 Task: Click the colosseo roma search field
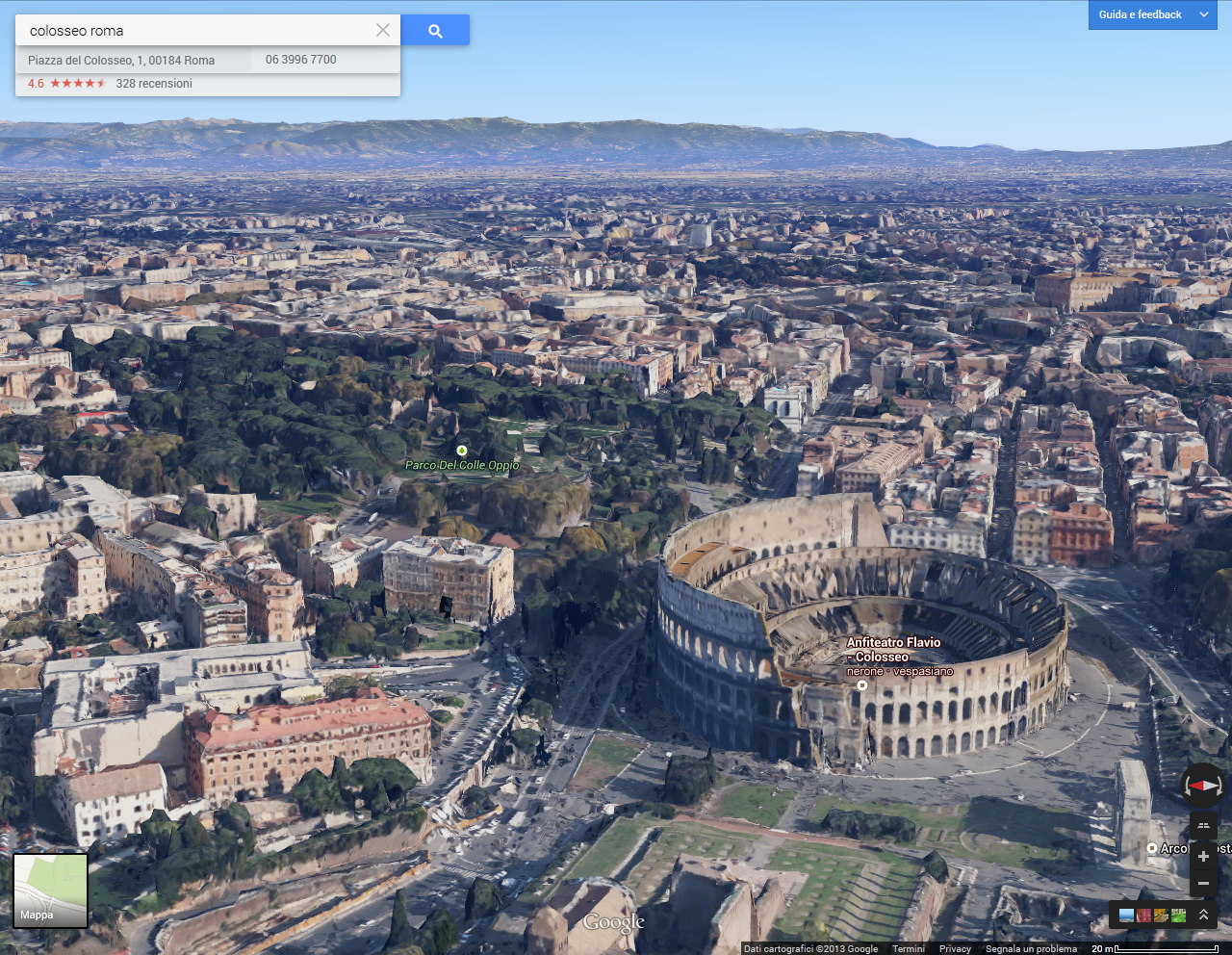pyautogui.click(x=192, y=31)
